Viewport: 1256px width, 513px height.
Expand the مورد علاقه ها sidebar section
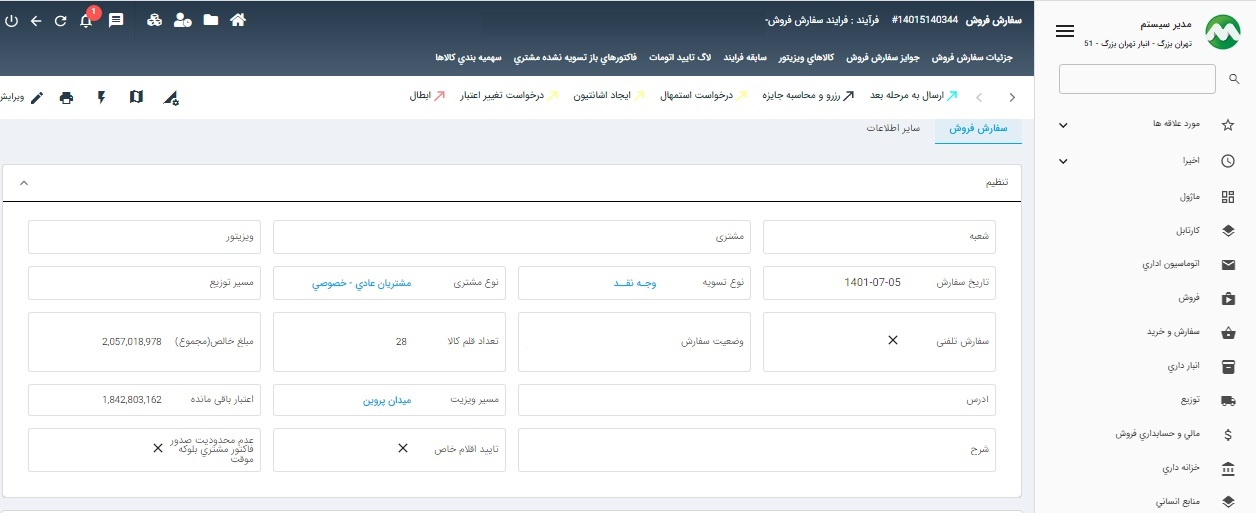1063,125
